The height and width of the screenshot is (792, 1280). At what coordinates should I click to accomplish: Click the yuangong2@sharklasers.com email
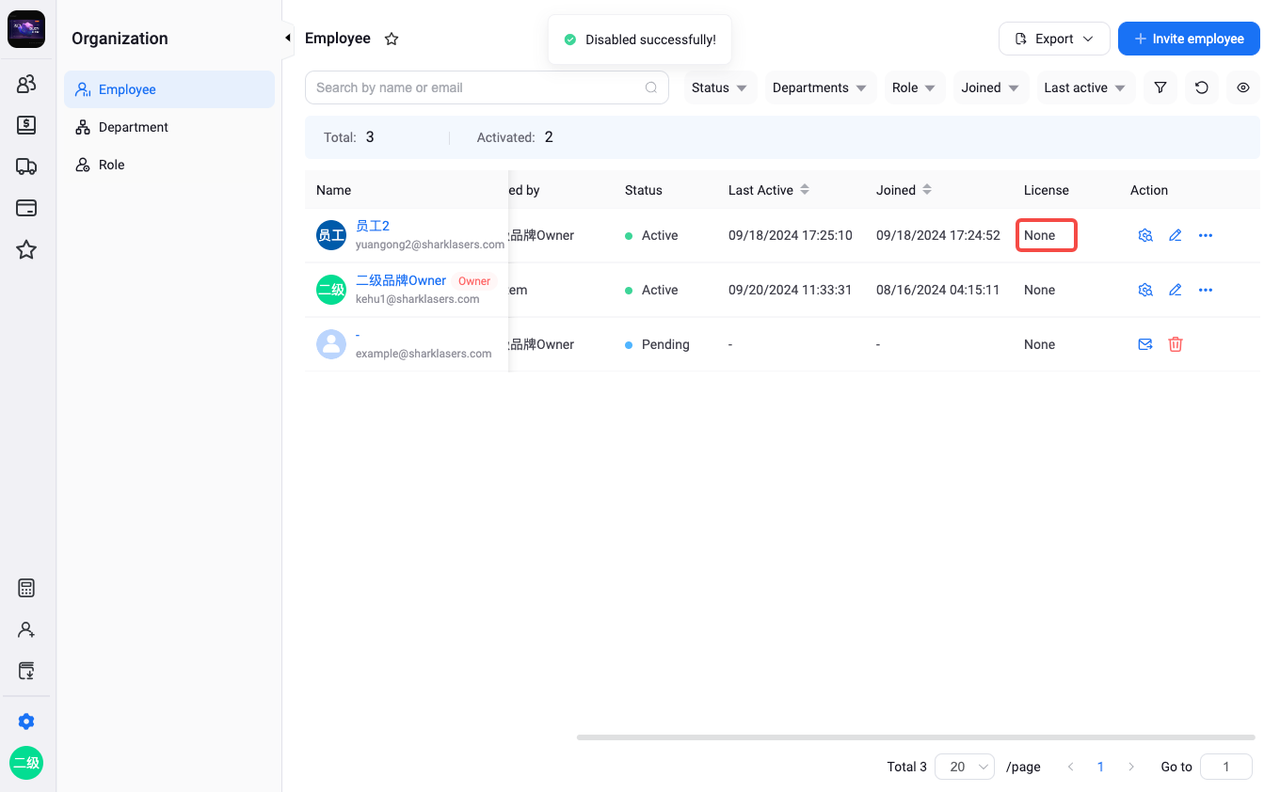430,245
